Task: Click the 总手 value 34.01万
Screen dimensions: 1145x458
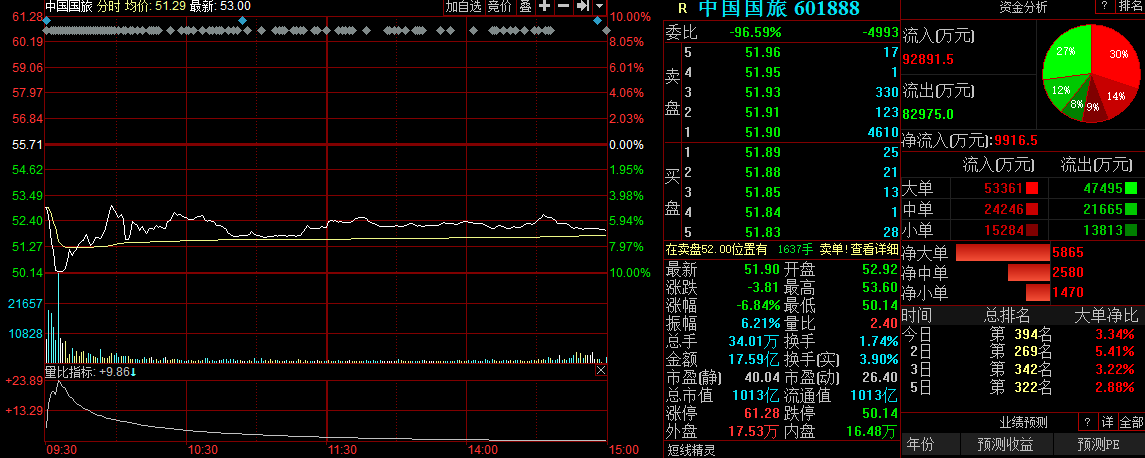Action: click(x=754, y=340)
